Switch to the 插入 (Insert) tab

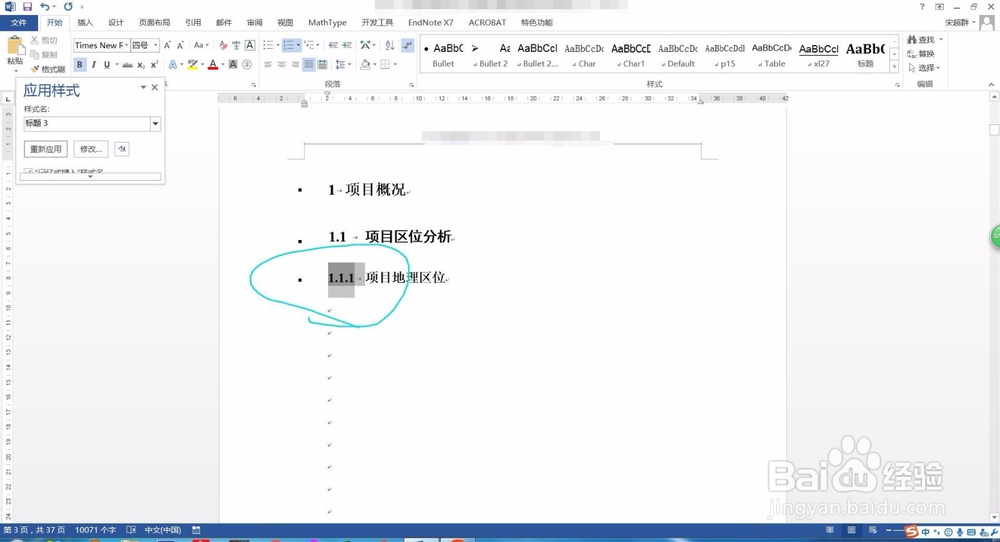[x=85, y=23]
